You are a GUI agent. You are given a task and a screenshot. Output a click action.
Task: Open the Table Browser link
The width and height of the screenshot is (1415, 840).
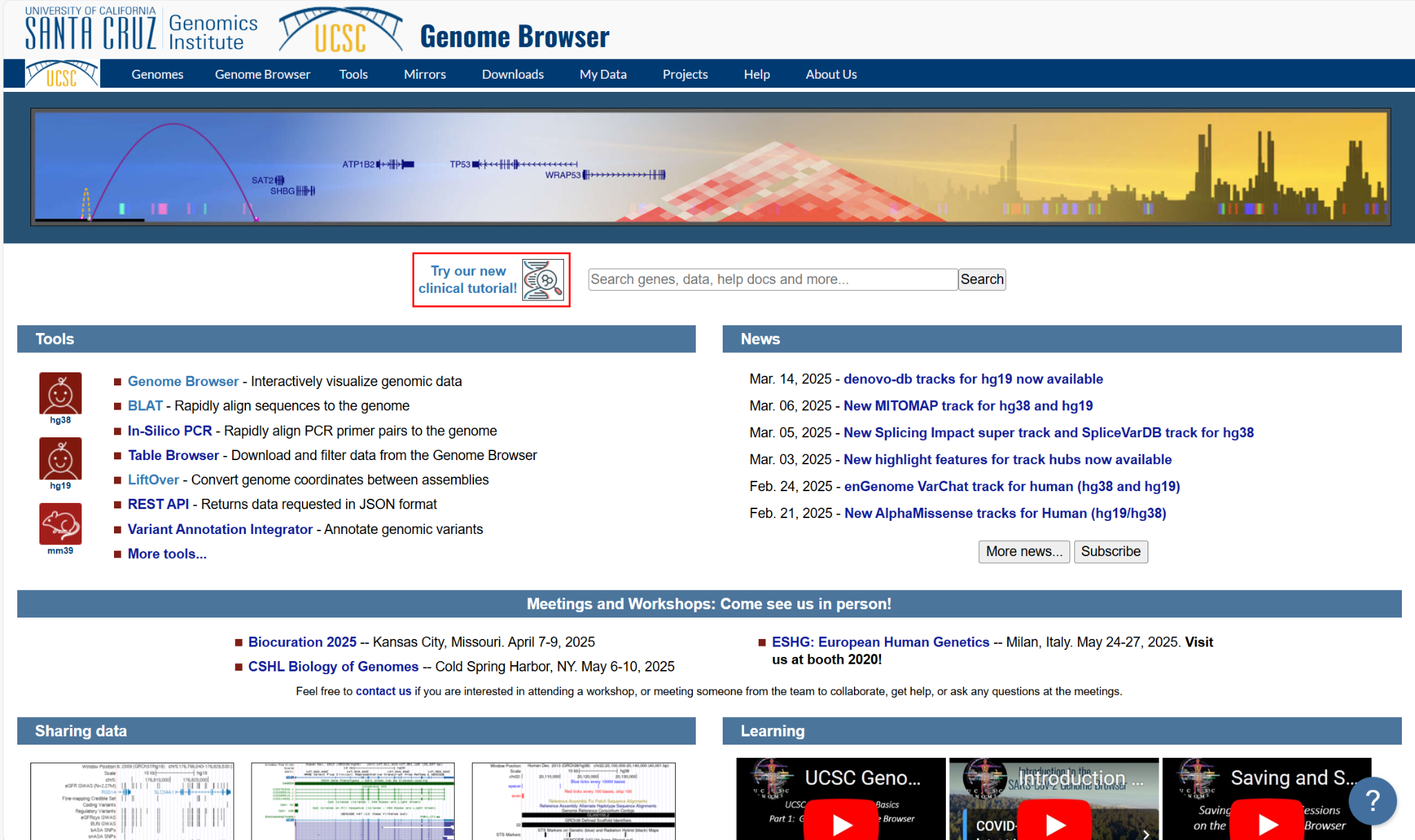[x=173, y=455]
